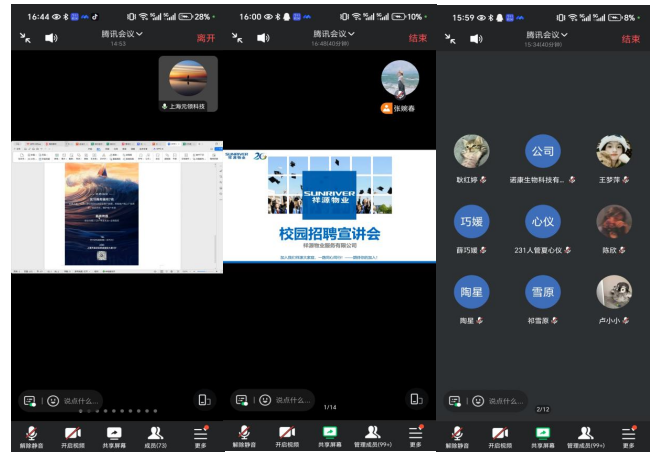
Task: Expand 腾讯会议 title dropdown in right meeting
Action: coord(548,34)
